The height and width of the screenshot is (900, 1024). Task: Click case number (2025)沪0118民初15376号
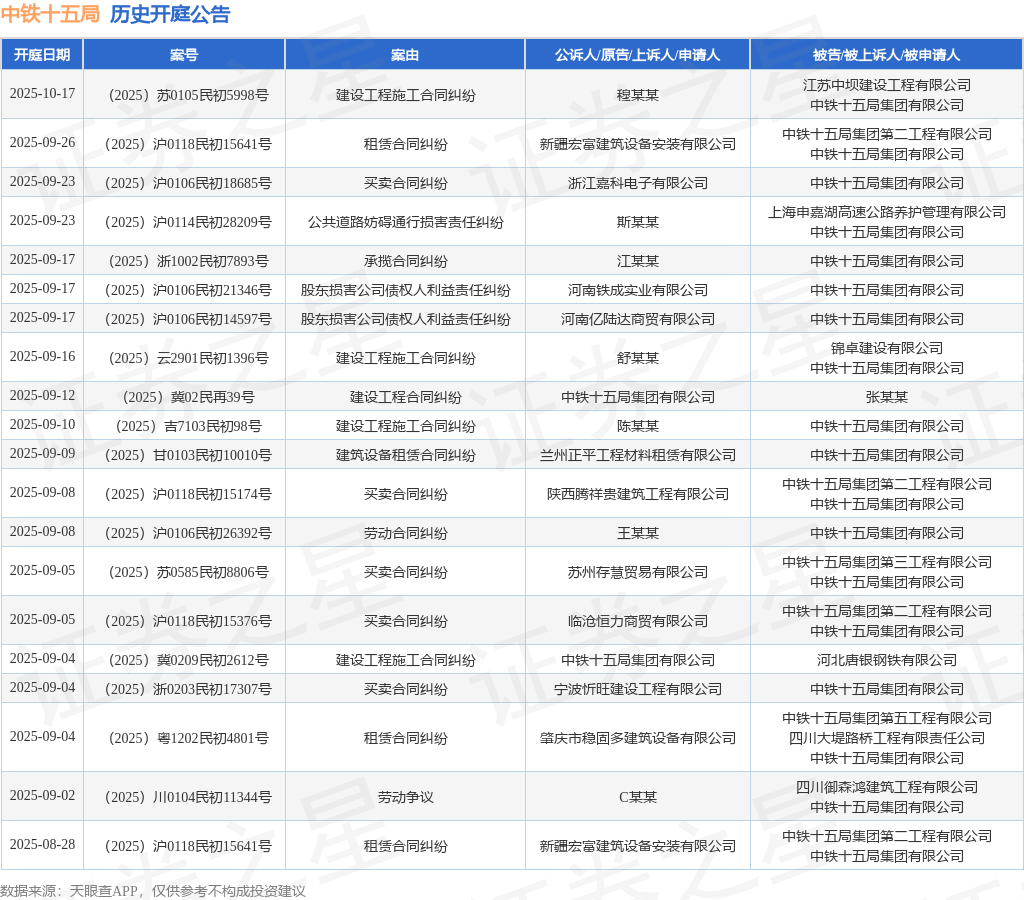[x=188, y=622]
